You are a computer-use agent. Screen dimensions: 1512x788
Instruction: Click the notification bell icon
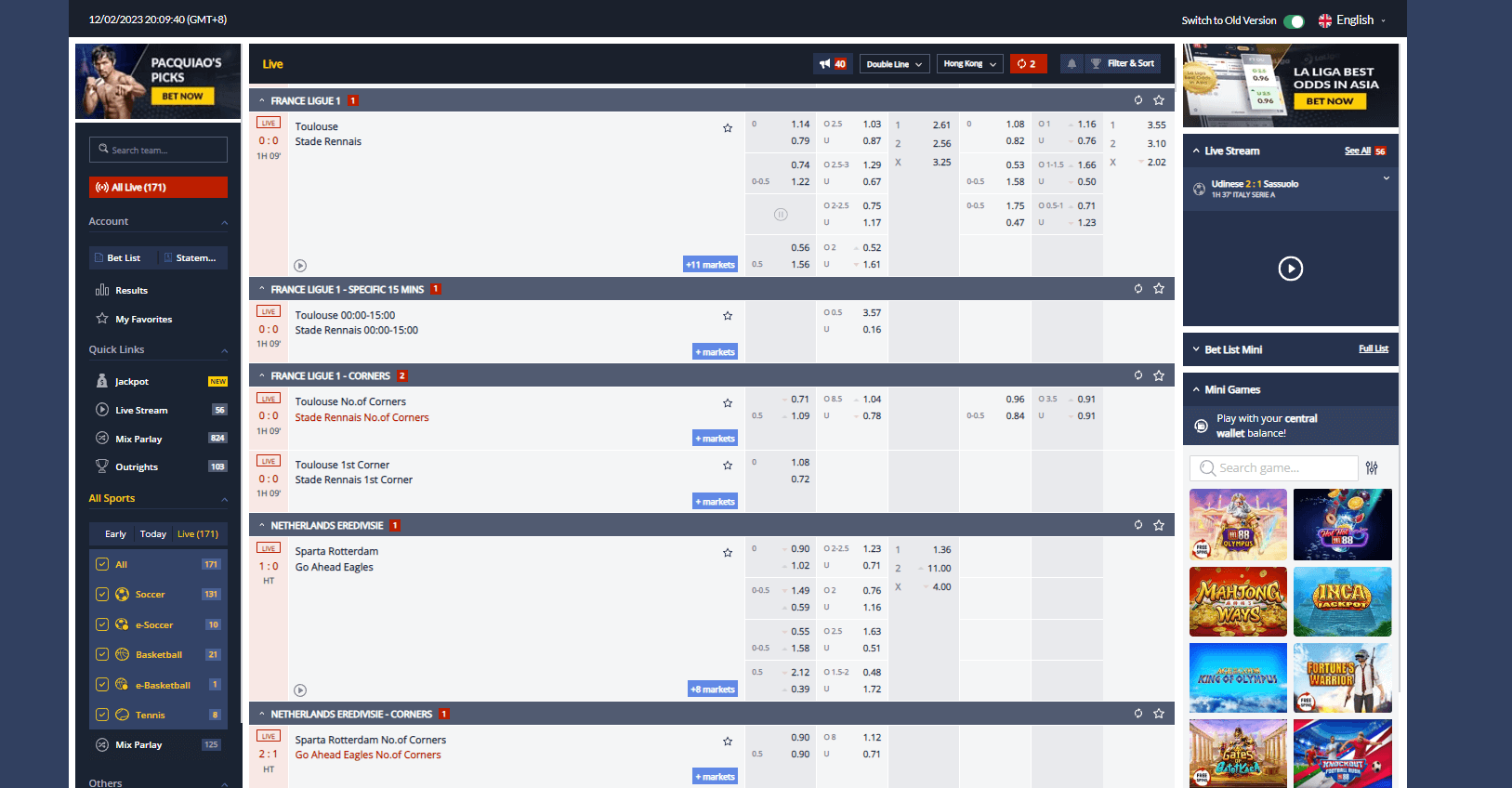click(1072, 64)
